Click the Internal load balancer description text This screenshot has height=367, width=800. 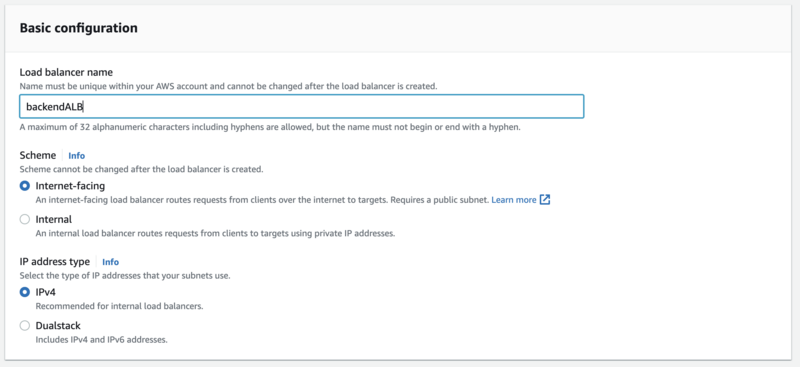tap(215, 233)
